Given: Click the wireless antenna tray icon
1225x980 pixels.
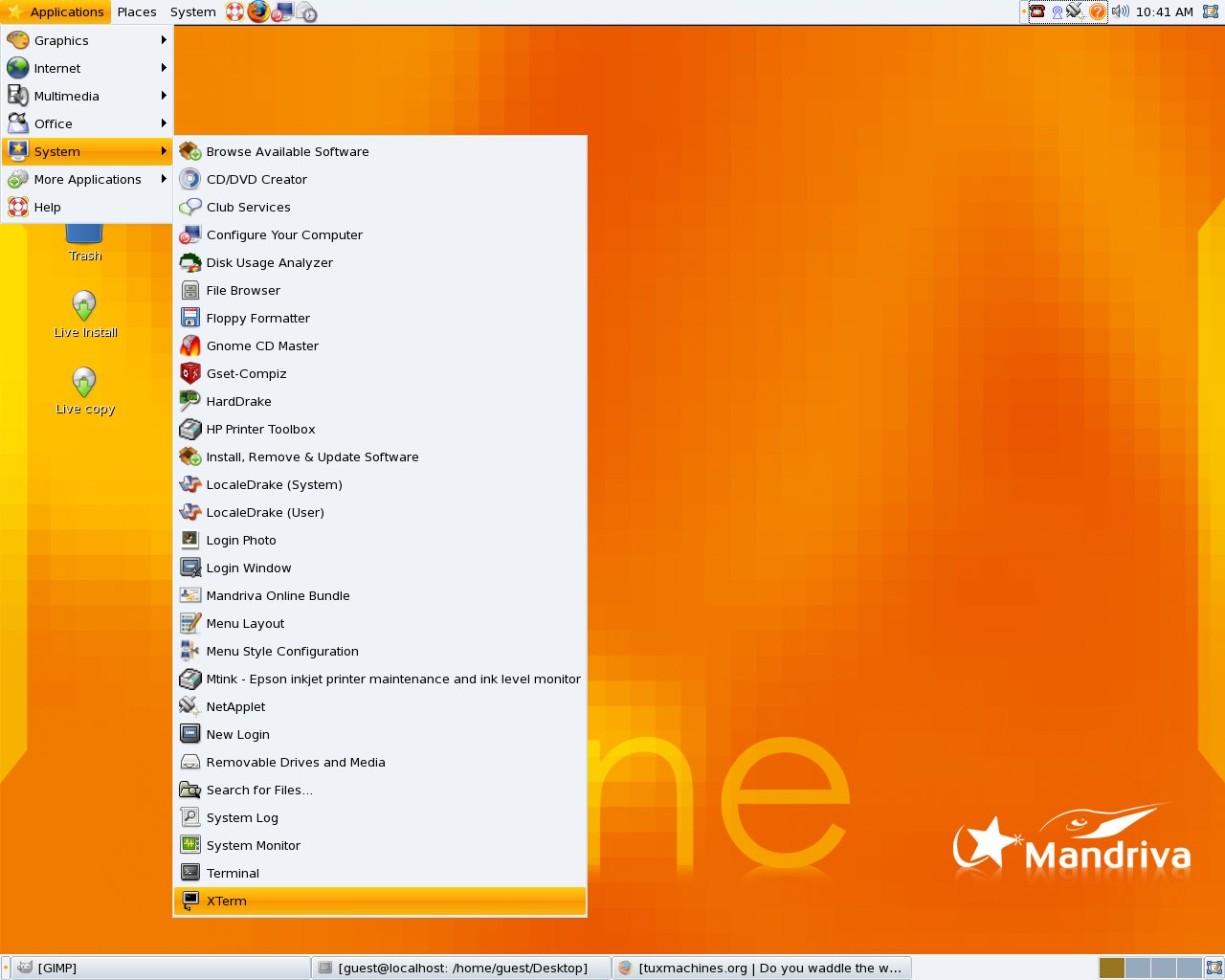Looking at the screenshot, I should point(1057,12).
